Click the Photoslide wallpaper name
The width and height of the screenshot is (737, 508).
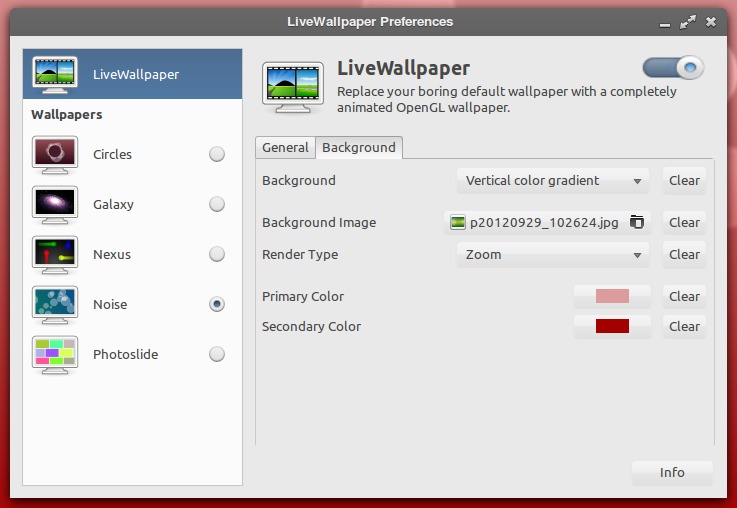pyautogui.click(x=125, y=354)
